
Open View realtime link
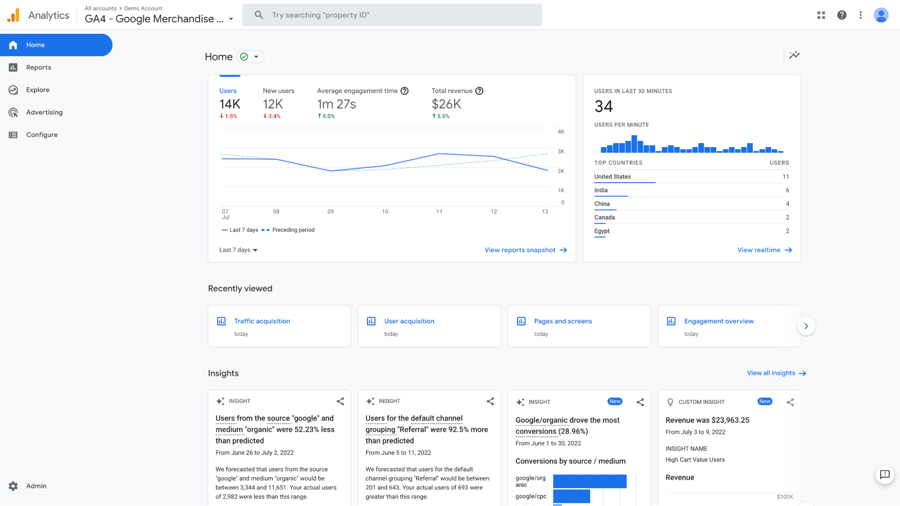tap(765, 250)
